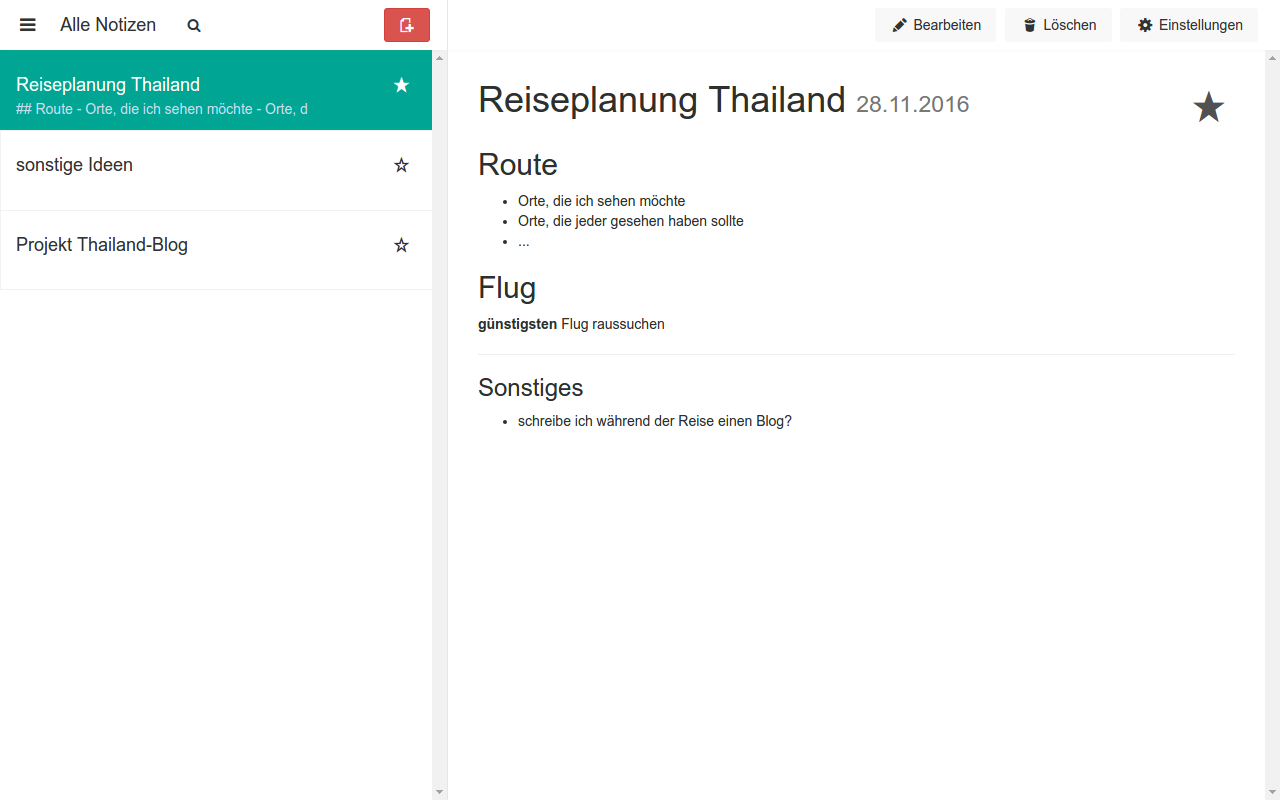Click 'schreibe ich während der Reise einen Blog?'

(x=655, y=421)
